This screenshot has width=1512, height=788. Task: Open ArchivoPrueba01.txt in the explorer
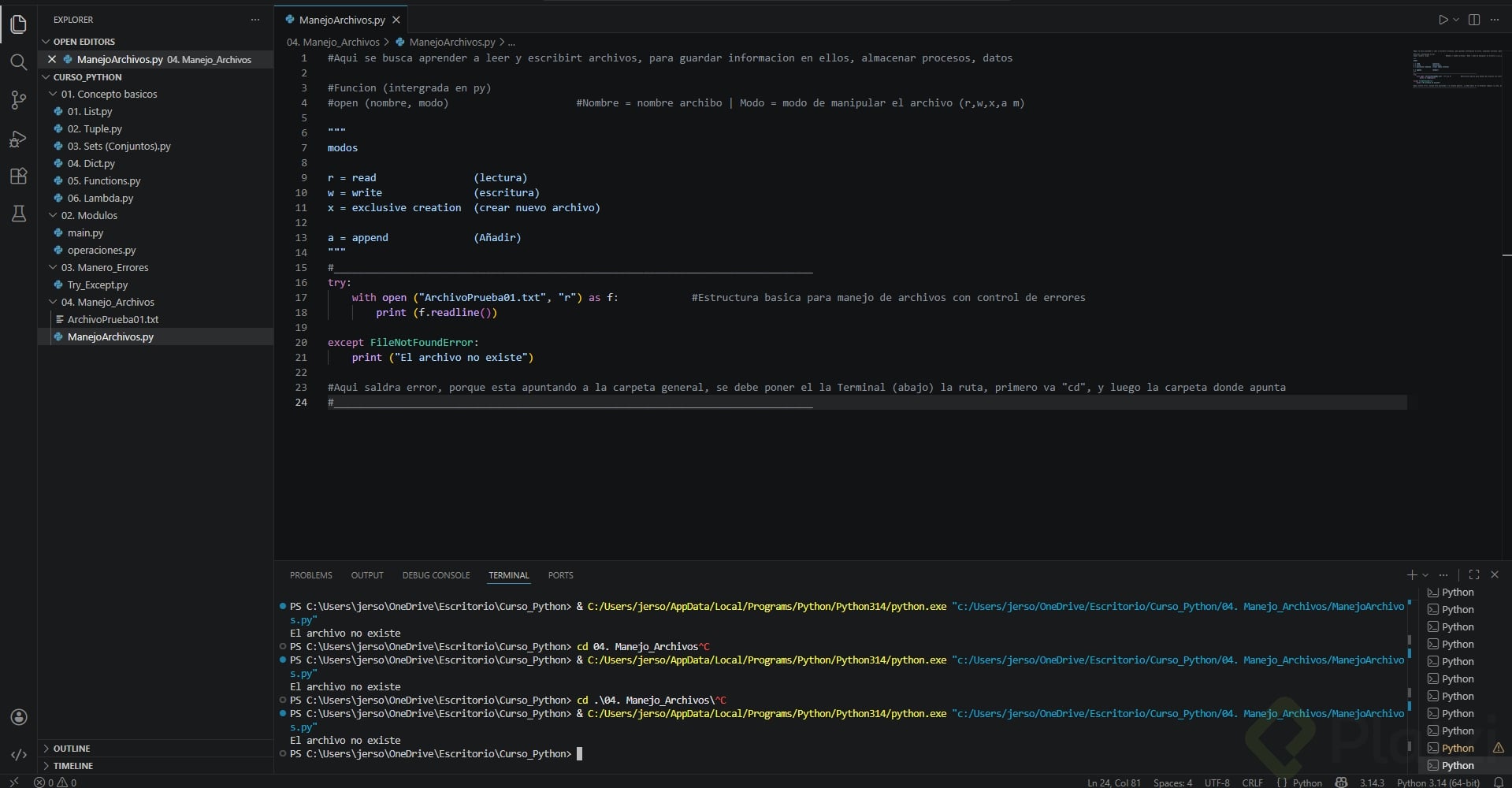click(x=113, y=319)
